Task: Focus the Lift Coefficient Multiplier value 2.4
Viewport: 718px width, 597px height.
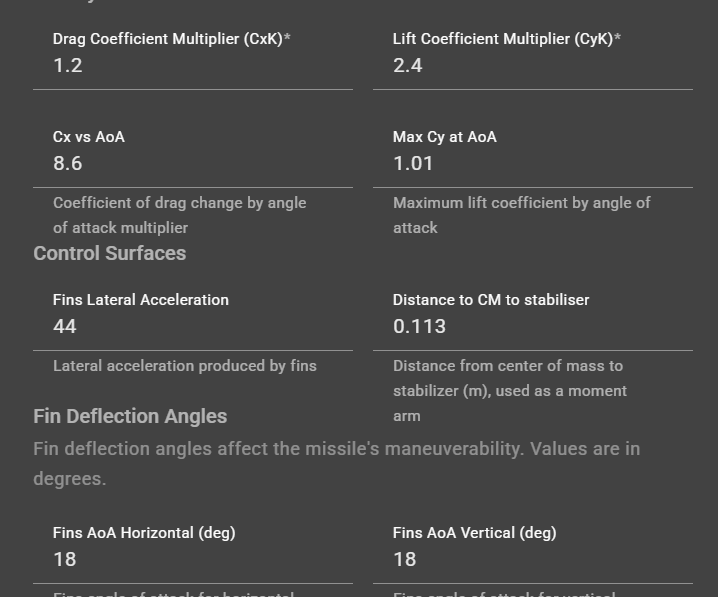Action: click(x=532, y=66)
